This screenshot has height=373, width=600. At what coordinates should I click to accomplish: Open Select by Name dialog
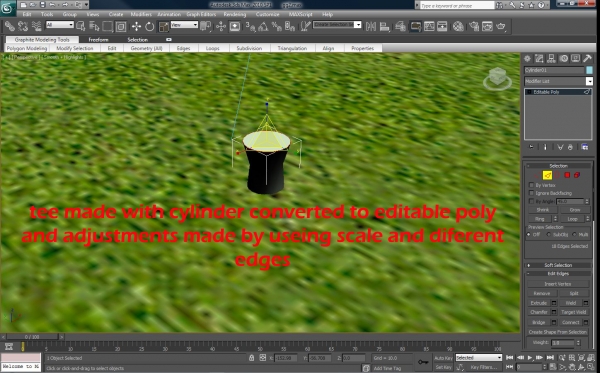click(94, 26)
